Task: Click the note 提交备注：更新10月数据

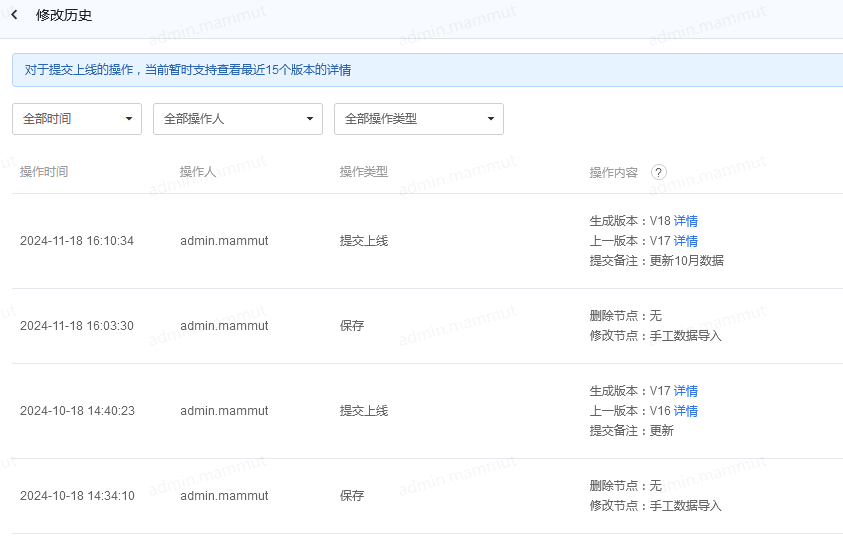Action: click(656, 261)
